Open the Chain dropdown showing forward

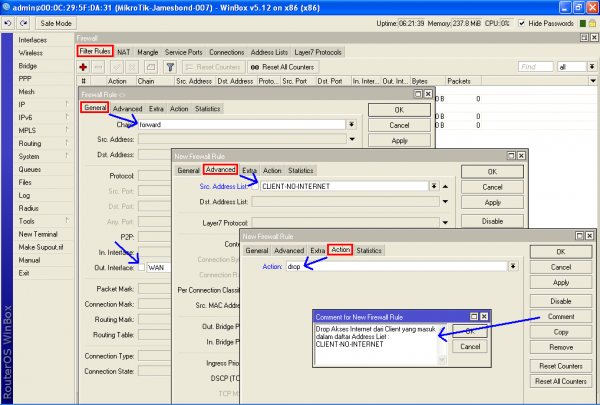(351, 124)
